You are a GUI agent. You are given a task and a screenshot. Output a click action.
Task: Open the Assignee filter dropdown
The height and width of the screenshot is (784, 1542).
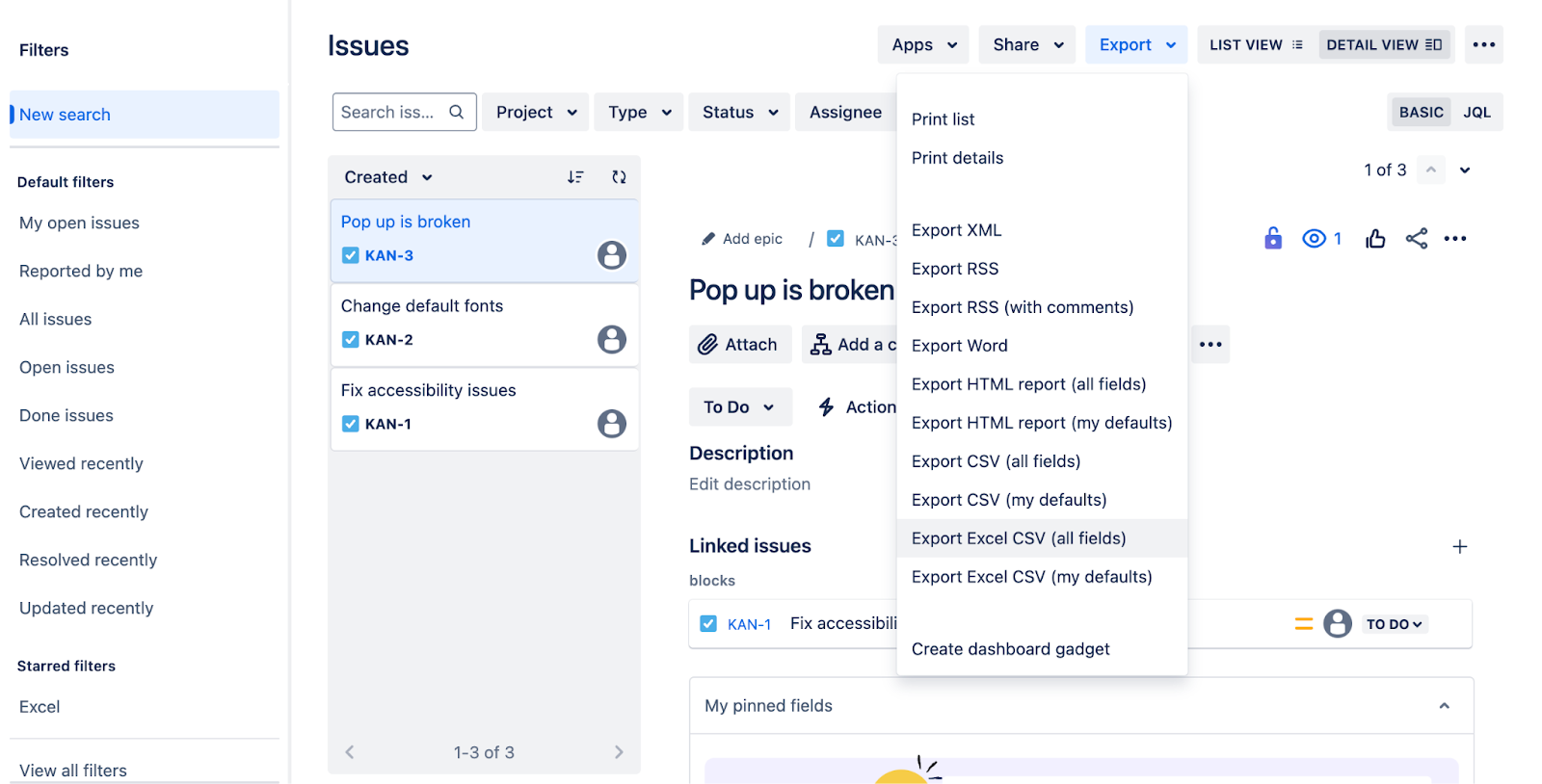click(846, 112)
